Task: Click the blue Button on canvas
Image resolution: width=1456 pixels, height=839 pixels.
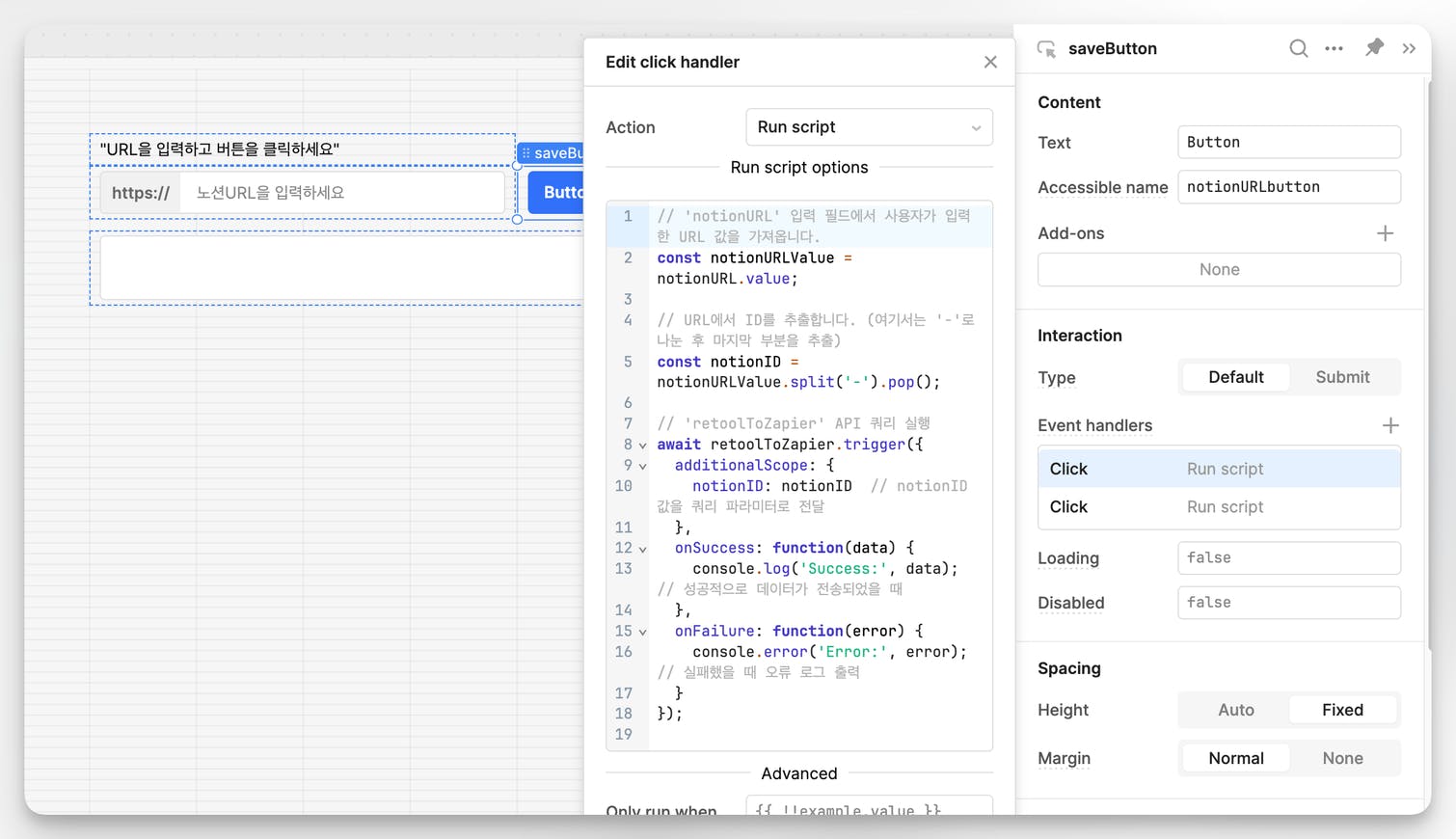Action: [556, 193]
